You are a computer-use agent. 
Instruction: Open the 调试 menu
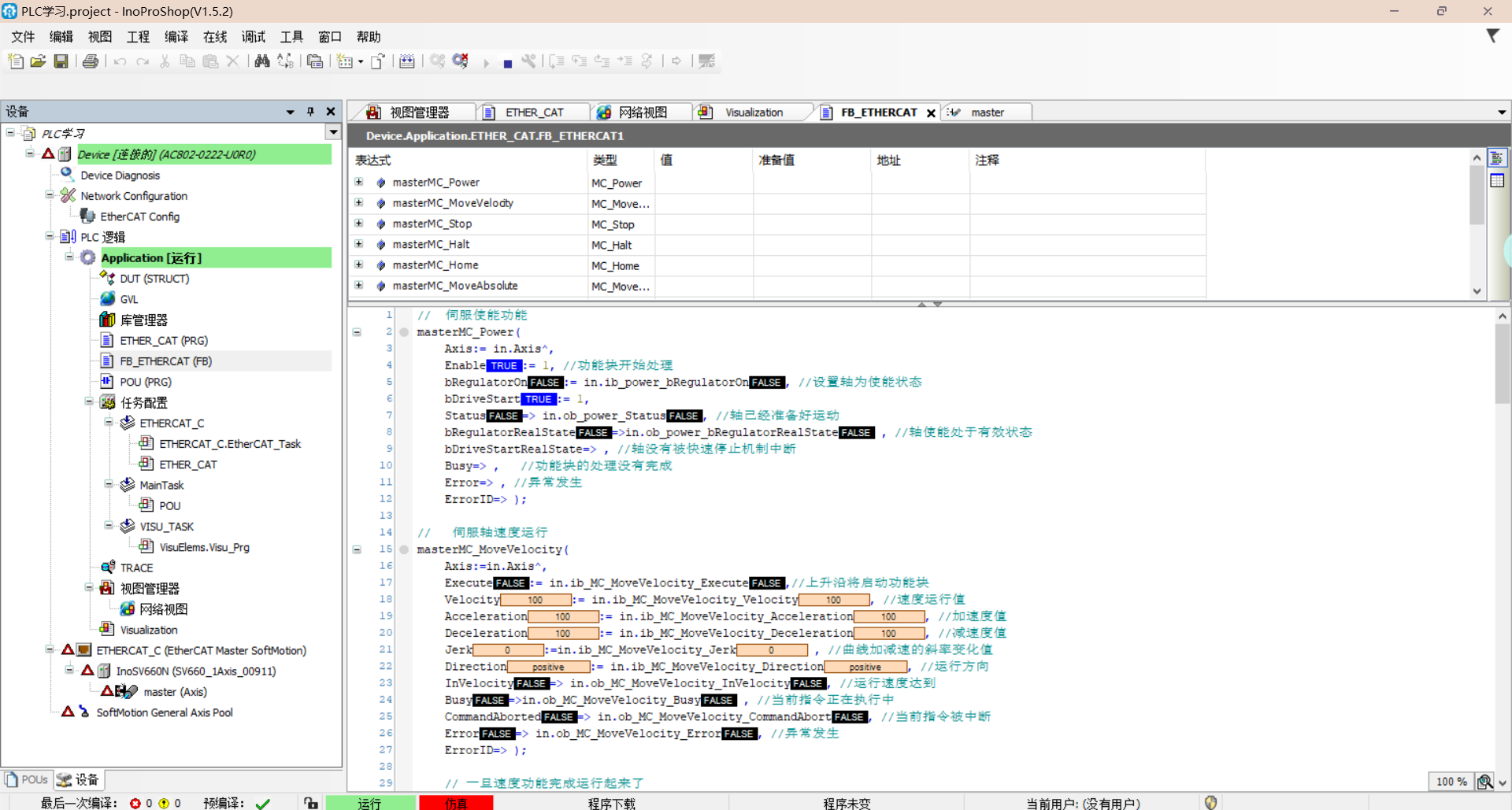254,37
